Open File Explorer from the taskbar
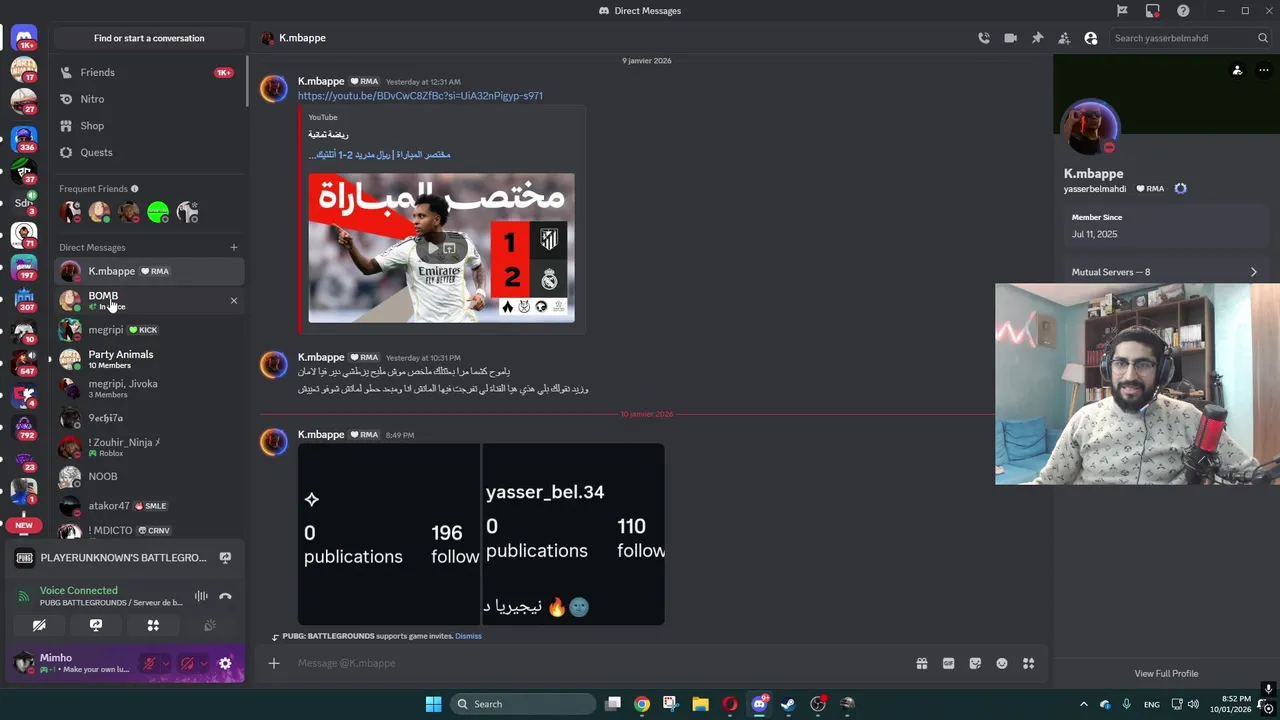 (700, 704)
